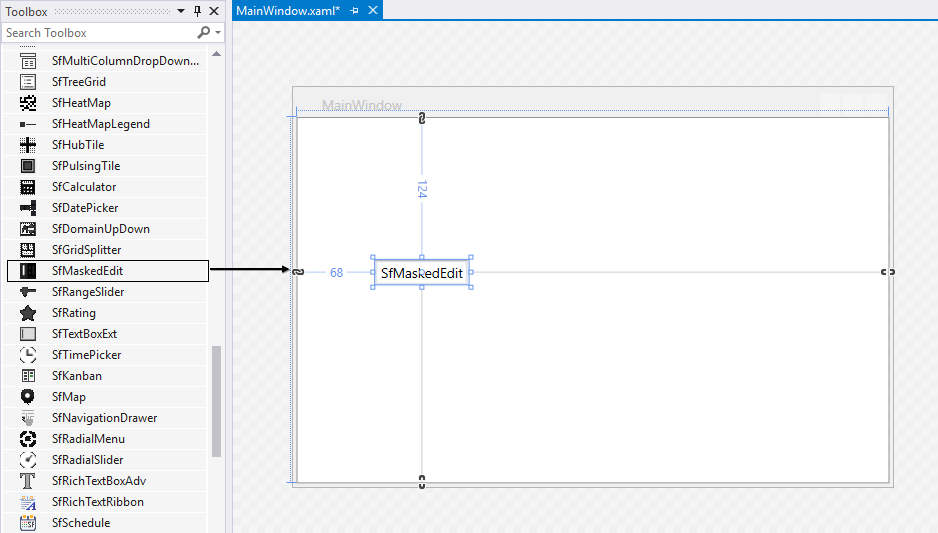Choose the SfHeatMapLegend icon
The width and height of the screenshot is (938, 533).
28,124
